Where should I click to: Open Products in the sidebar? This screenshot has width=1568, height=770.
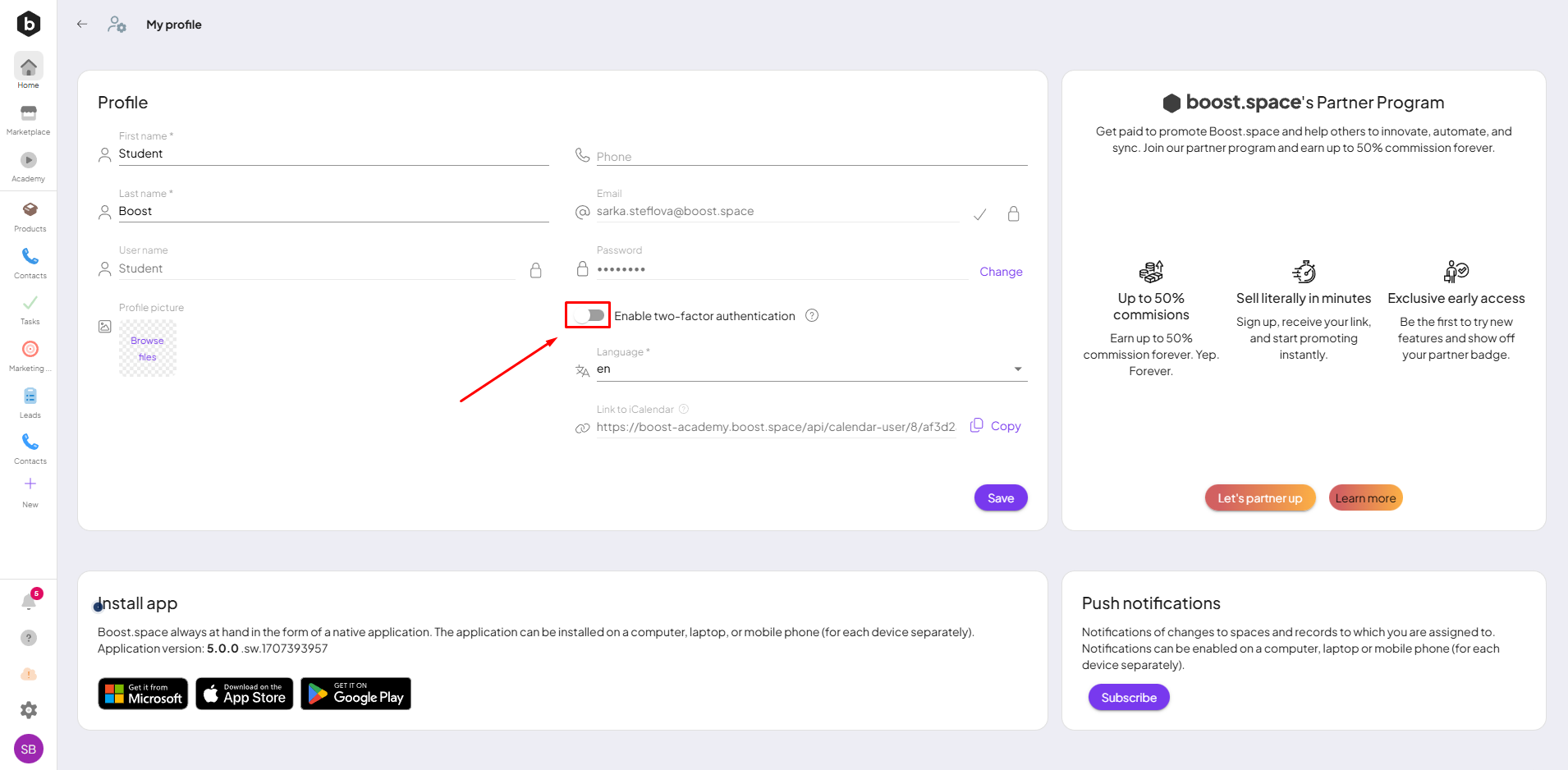[x=30, y=210]
